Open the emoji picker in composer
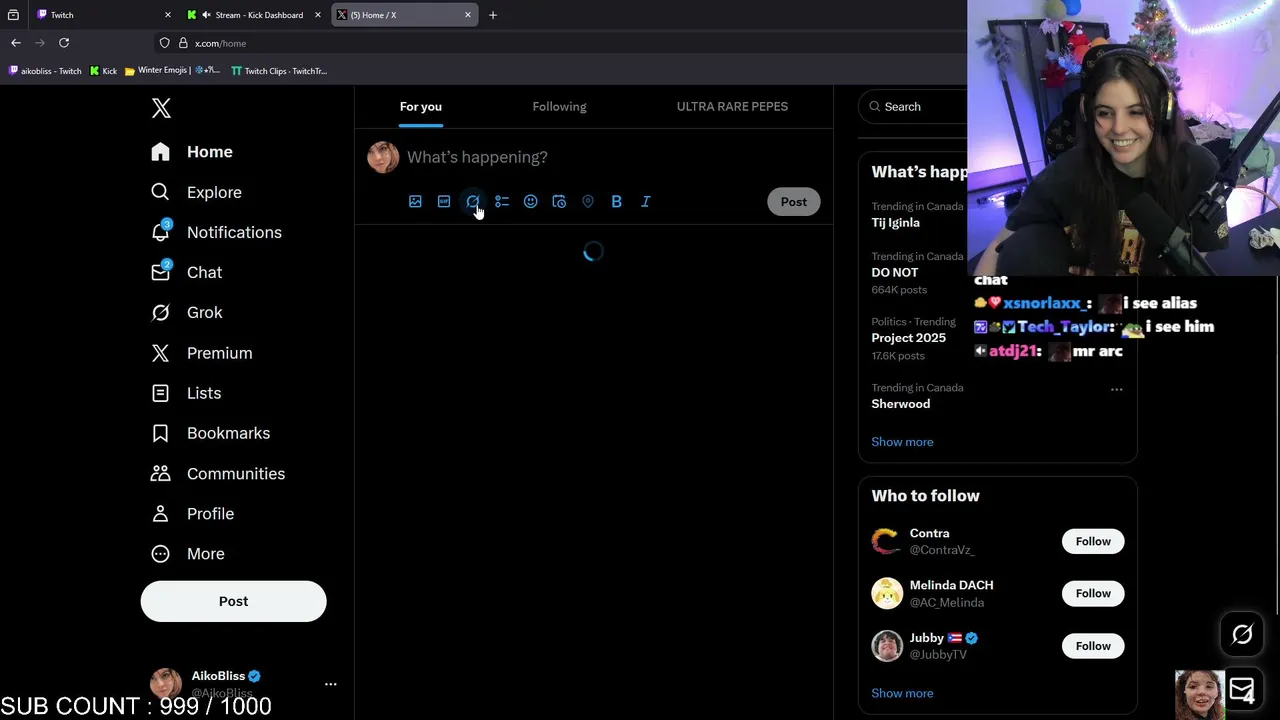The width and height of the screenshot is (1280, 720). pyautogui.click(x=530, y=201)
